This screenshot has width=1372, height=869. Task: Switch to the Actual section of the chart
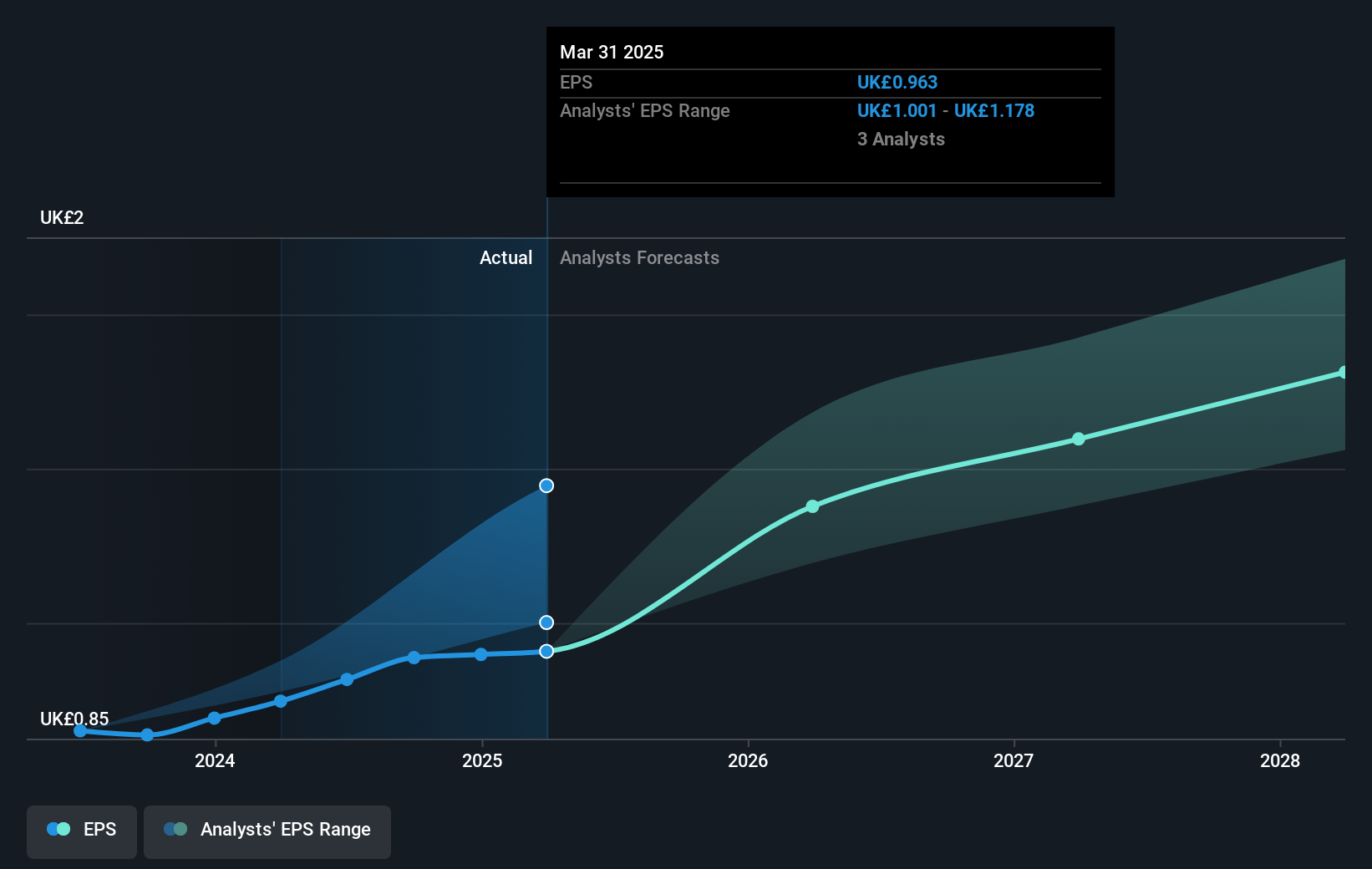506,257
